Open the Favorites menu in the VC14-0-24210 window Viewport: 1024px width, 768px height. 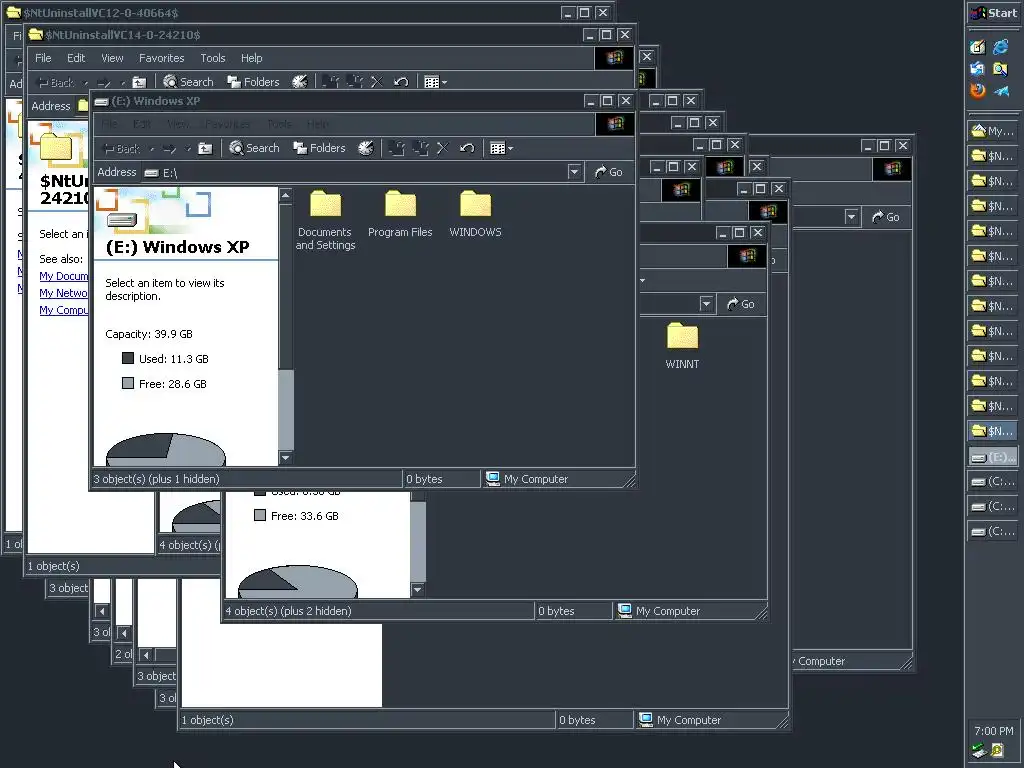tap(161, 58)
